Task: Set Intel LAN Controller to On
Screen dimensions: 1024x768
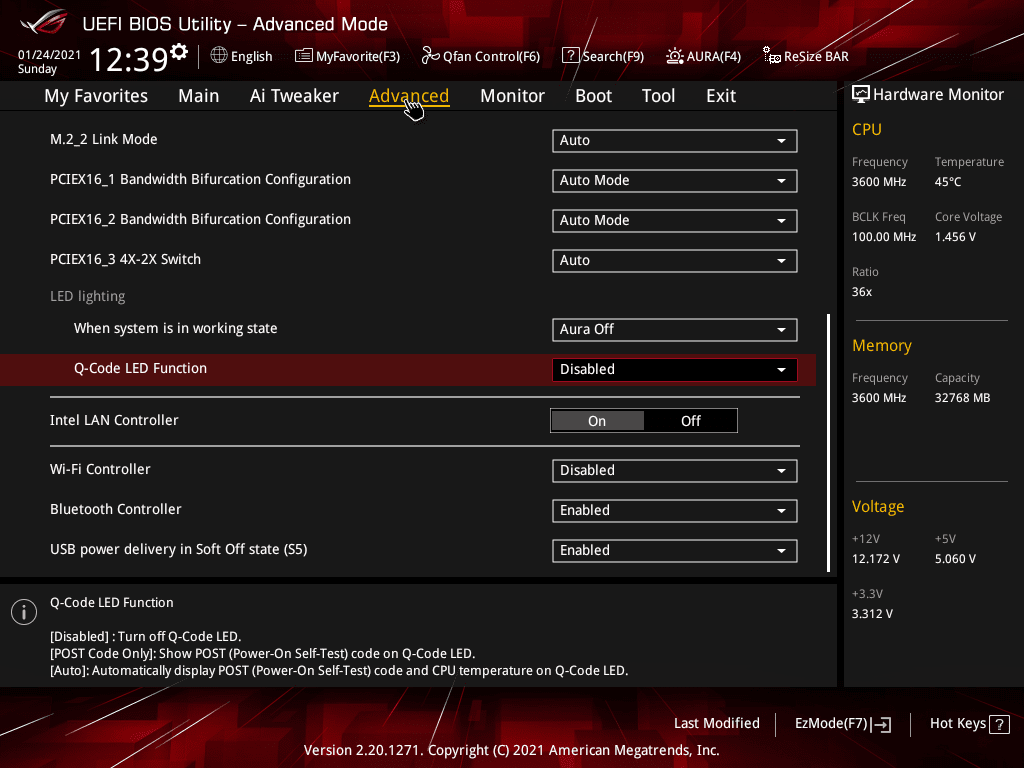Action: pos(597,421)
